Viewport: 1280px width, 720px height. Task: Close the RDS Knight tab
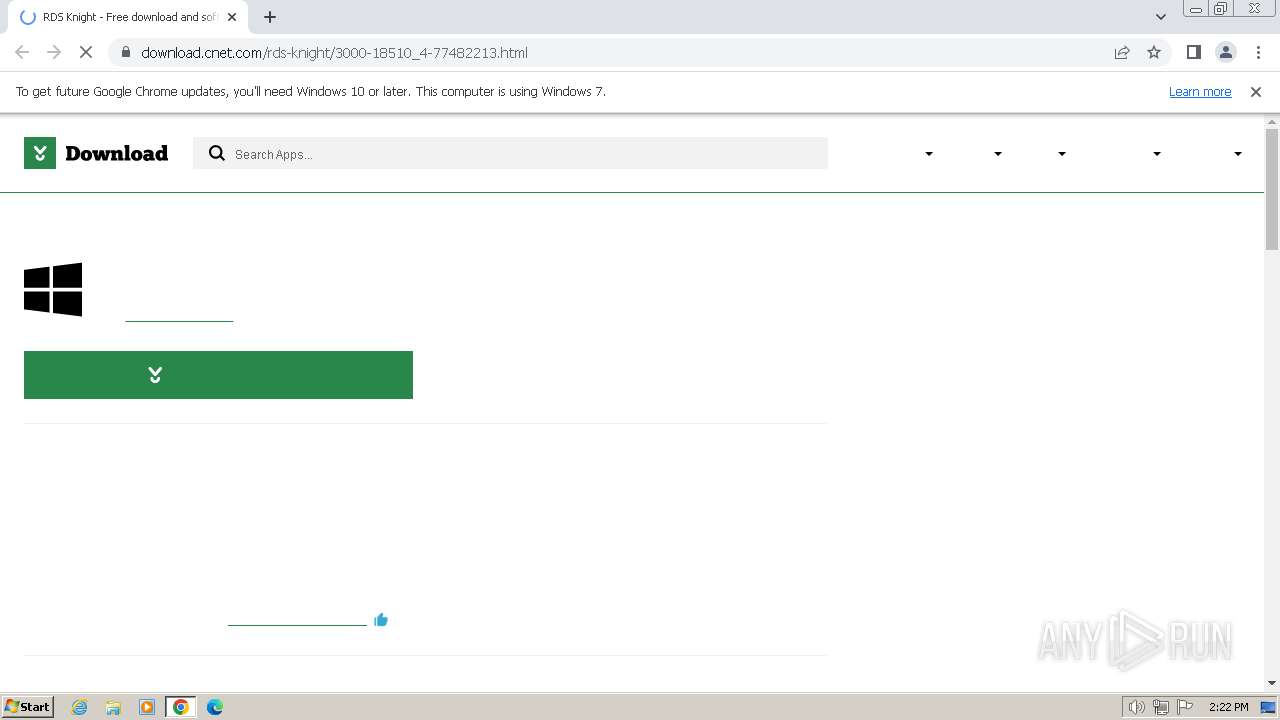(232, 17)
